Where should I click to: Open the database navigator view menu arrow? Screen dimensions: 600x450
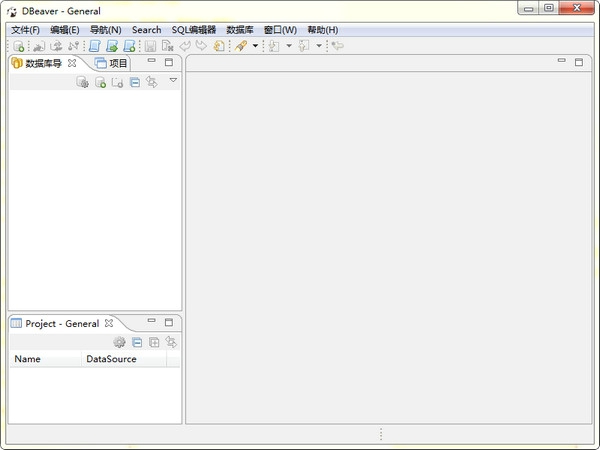[173, 80]
